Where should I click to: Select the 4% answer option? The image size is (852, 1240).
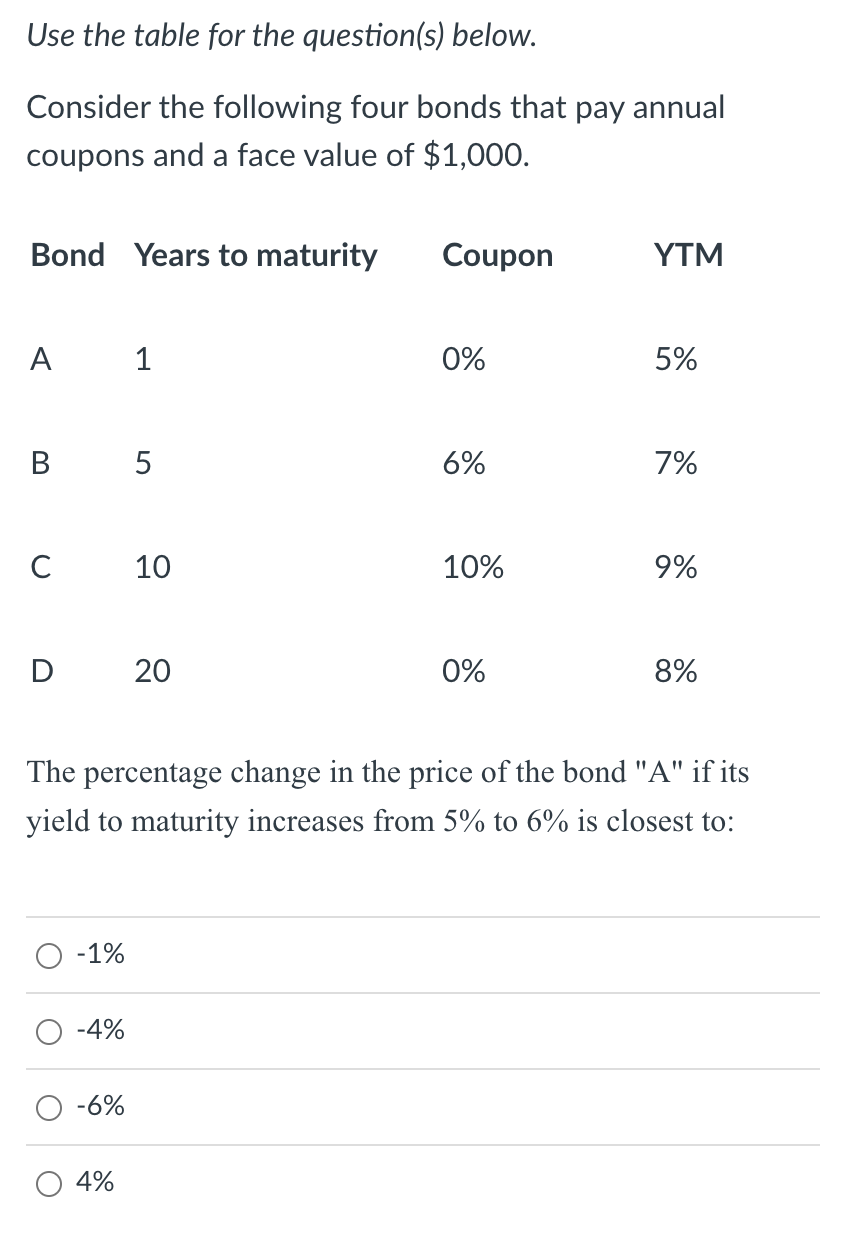tap(48, 1182)
